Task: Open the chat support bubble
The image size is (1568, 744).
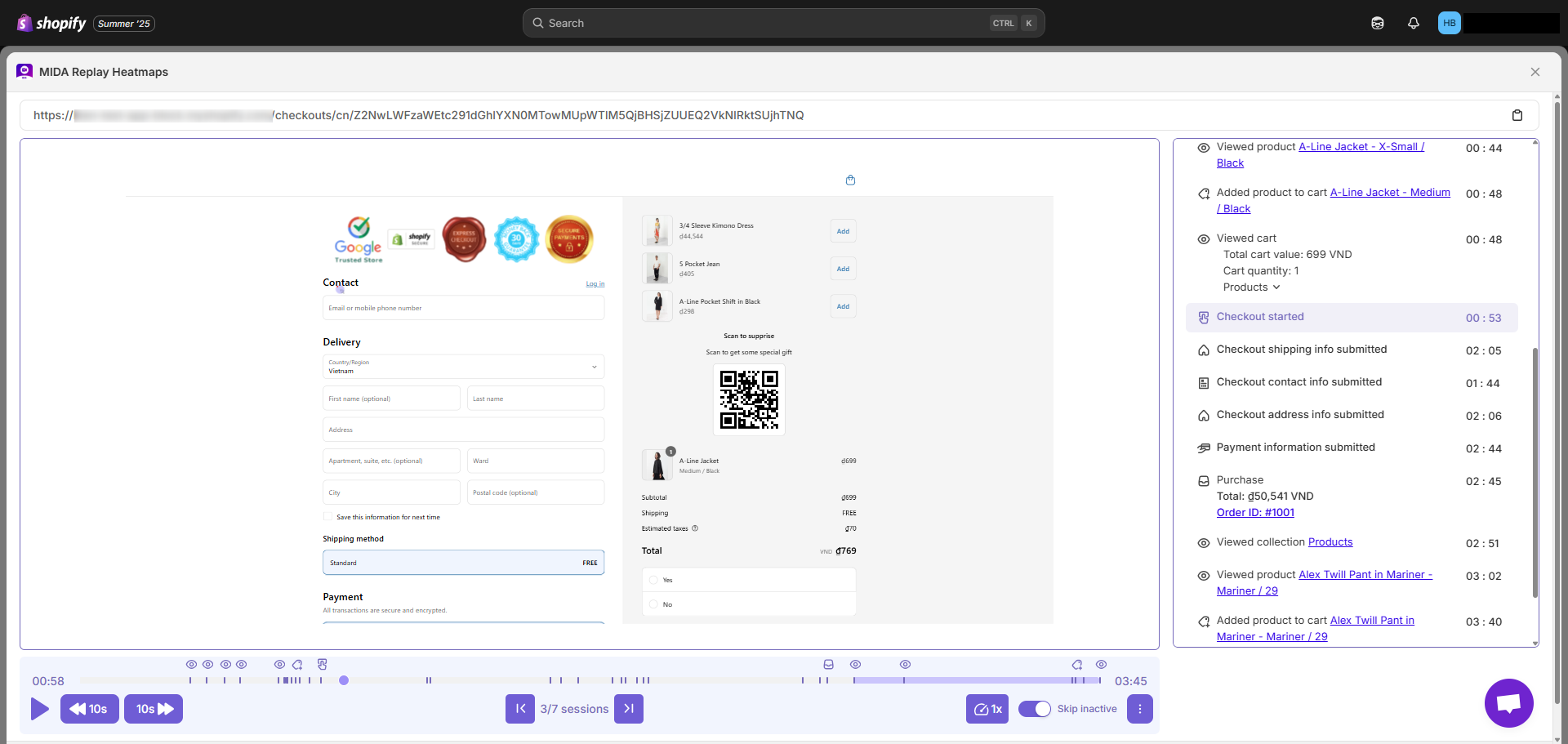Action: coord(1508,702)
